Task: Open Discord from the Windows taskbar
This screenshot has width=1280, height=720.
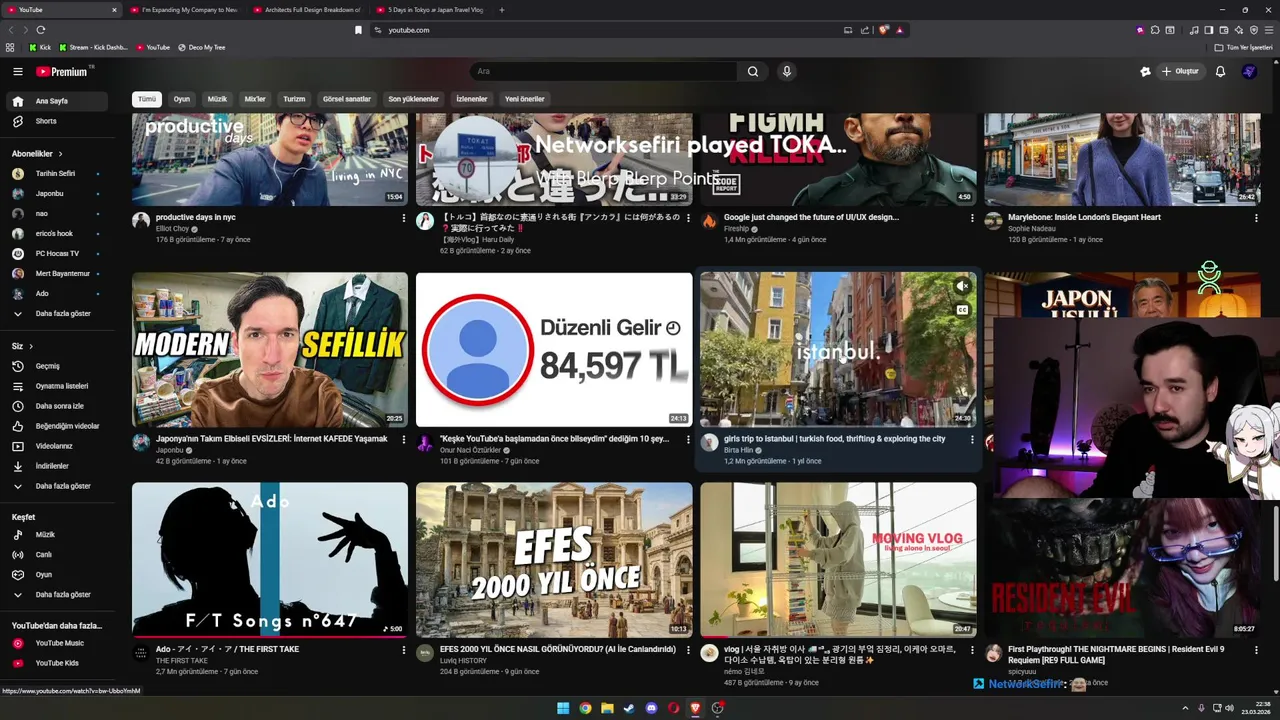Action: tap(651, 708)
